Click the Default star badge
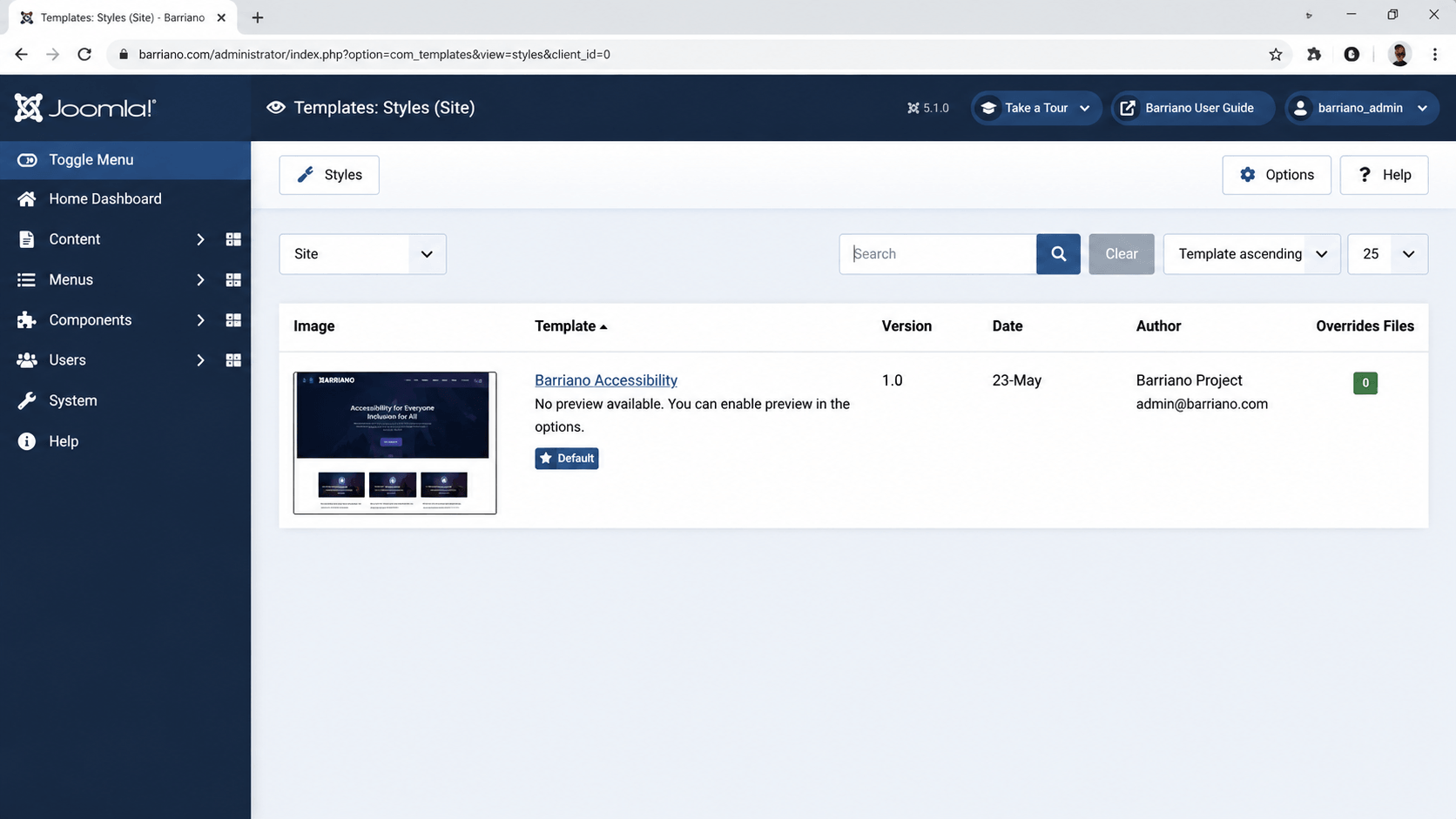Screen dimensions: 1456x819 [x=567, y=459]
